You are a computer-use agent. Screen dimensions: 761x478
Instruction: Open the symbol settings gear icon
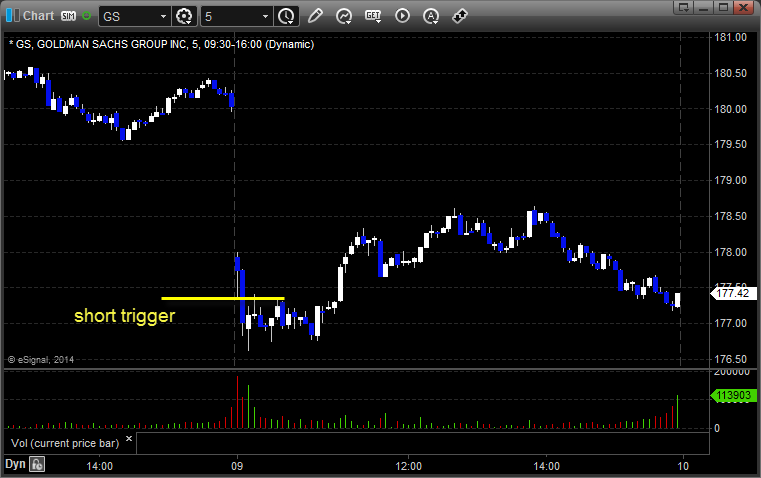(184, 16)
